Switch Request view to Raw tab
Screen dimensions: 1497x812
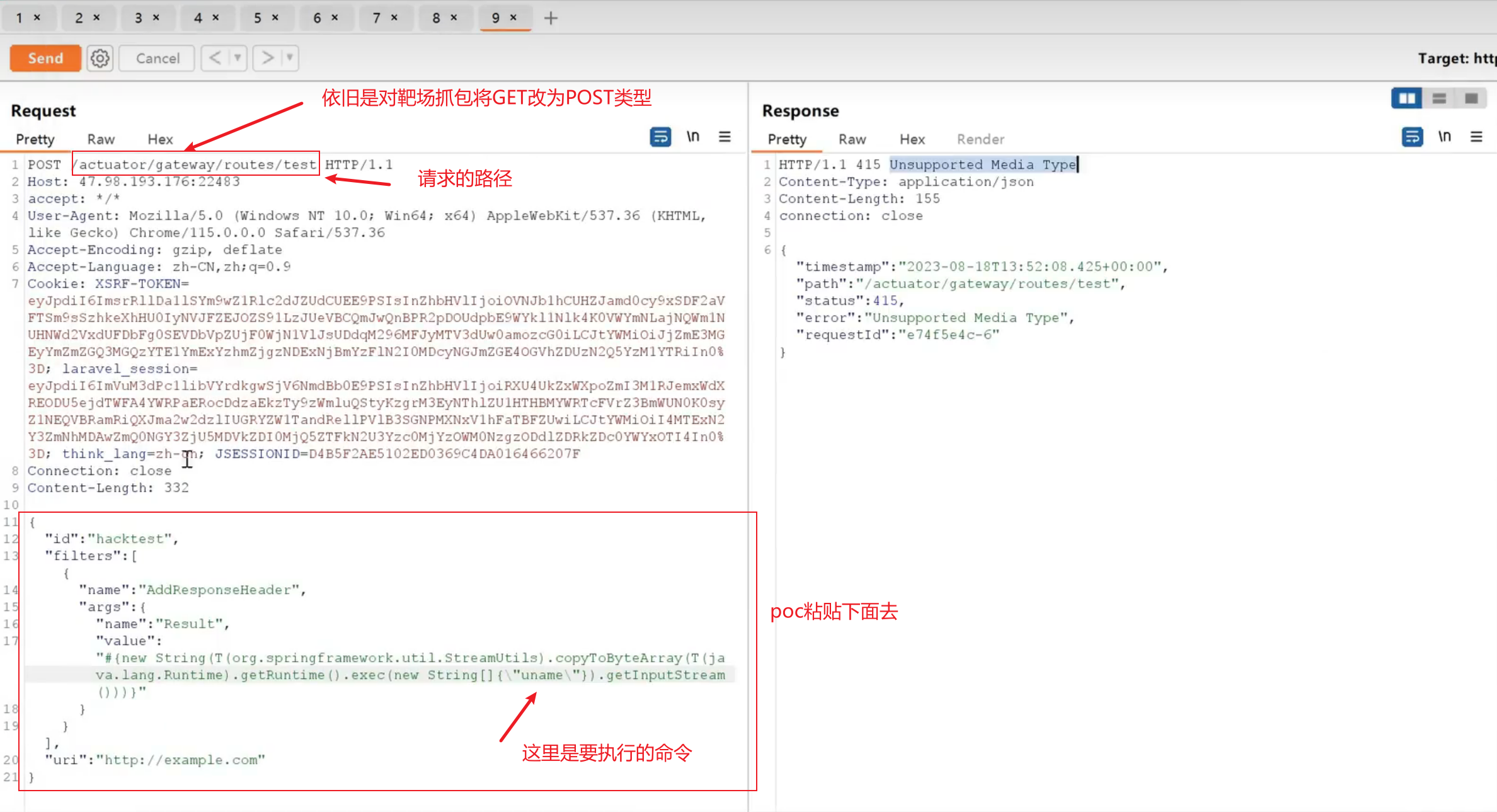[101, 139]
